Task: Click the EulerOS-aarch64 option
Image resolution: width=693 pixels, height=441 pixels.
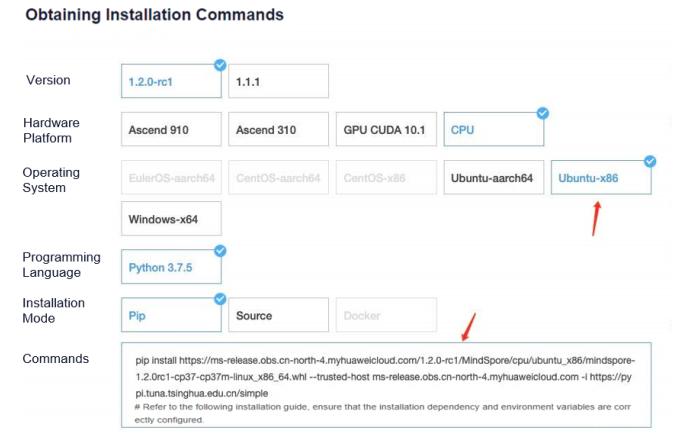Action: (x=171, y=178)
